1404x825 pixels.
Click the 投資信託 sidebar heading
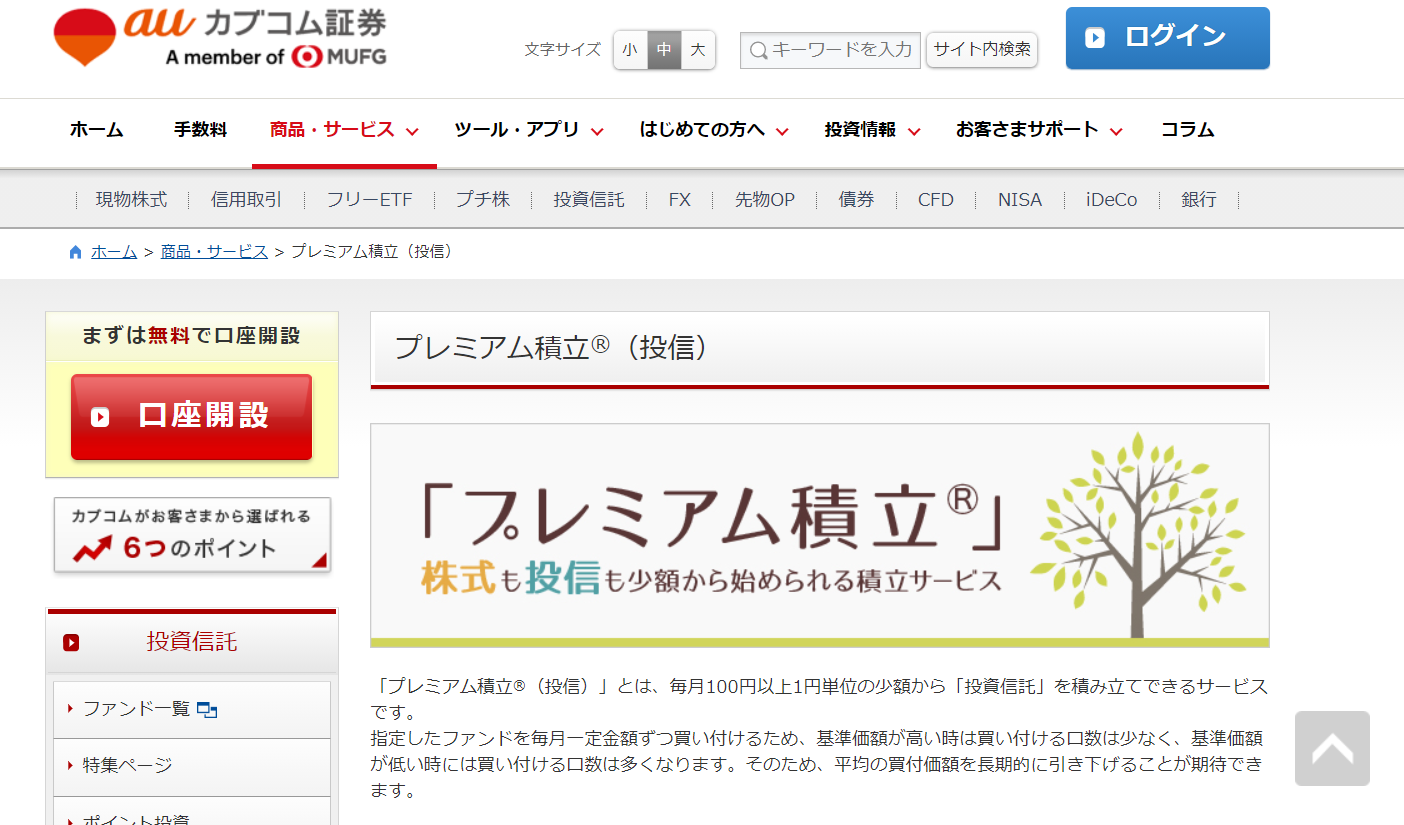192,642
